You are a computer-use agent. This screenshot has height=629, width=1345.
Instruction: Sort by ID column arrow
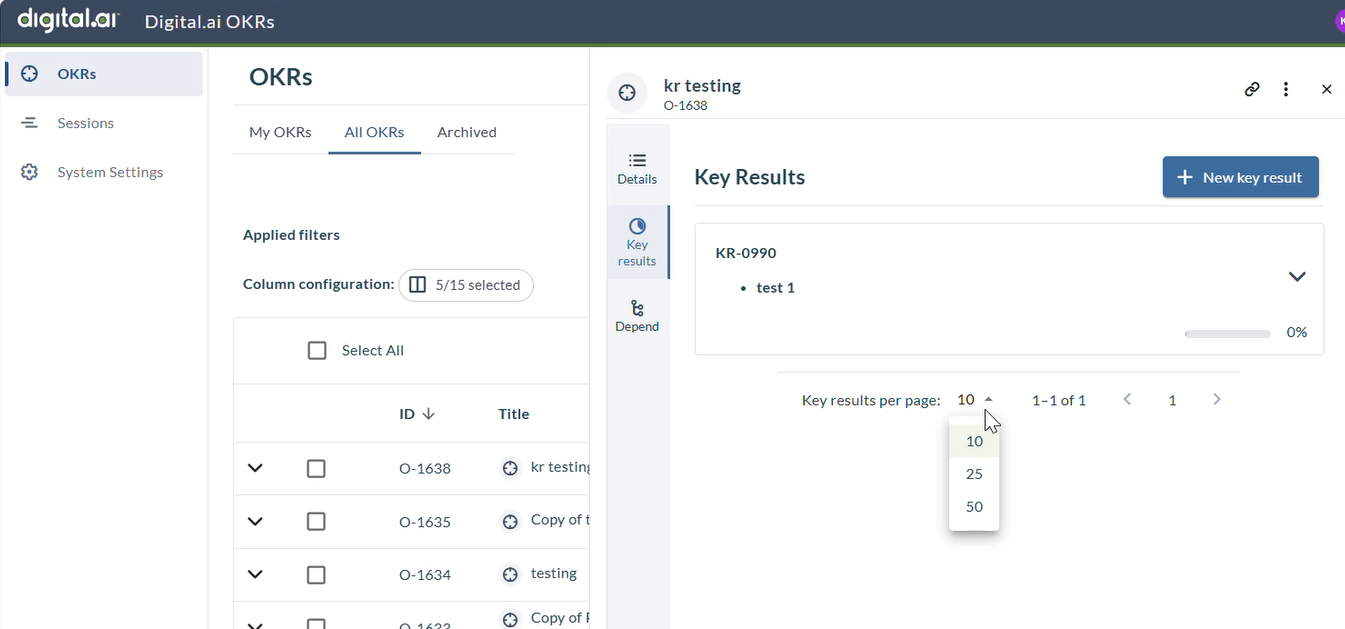tap(429, 414)
